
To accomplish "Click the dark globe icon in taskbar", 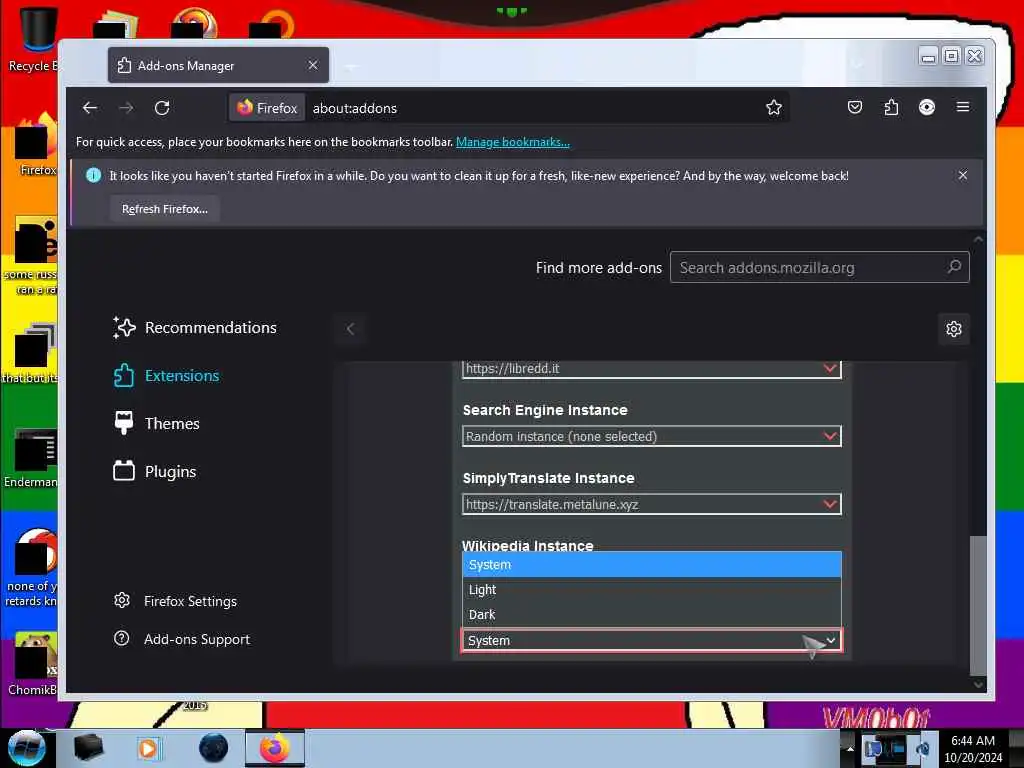I will pos(214,748).
